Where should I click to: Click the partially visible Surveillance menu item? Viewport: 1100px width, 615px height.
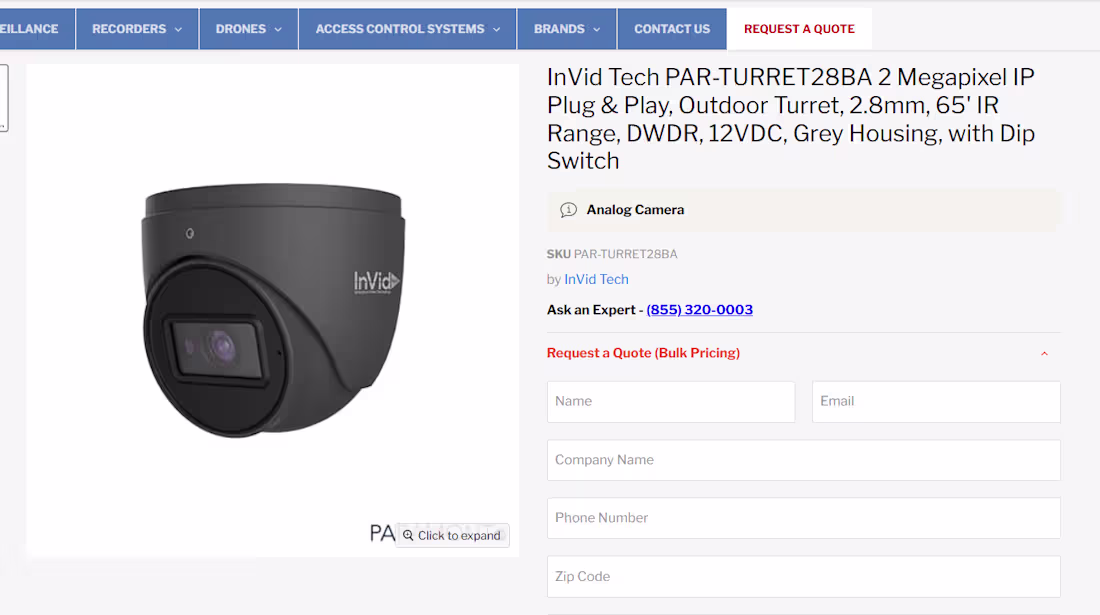[x=35, y=29]
